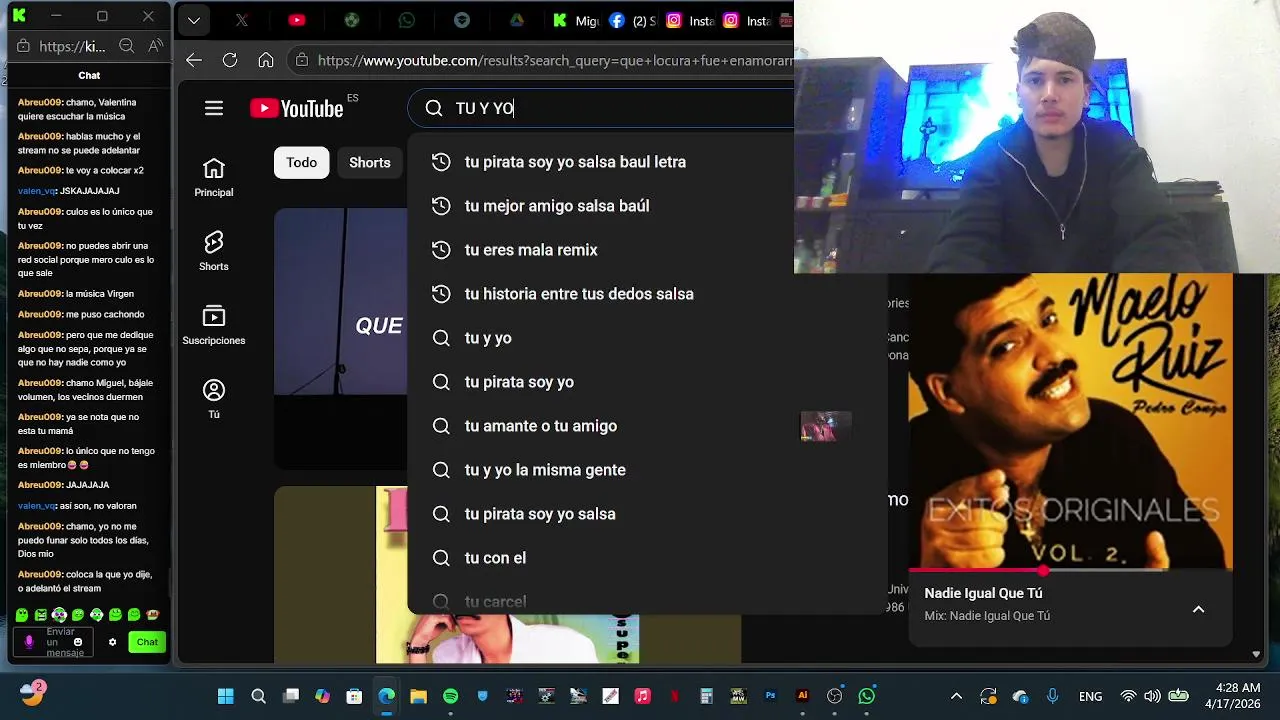Click the 'Enviar un mensaje' chat field
Image resolution: width=1280 pixels, height=720 pixels.
coord(53,642)
